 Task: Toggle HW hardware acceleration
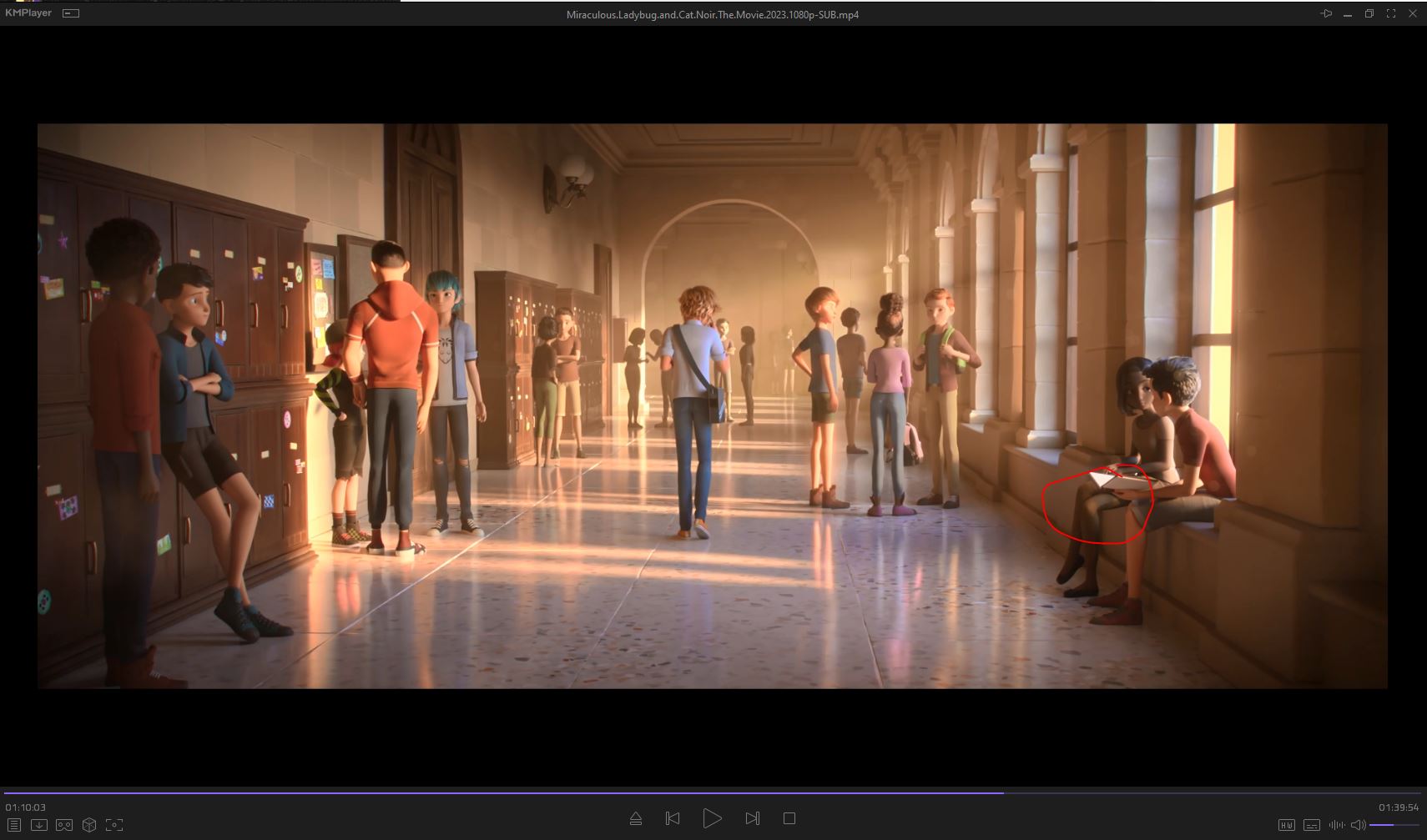tap(1286, 825)
